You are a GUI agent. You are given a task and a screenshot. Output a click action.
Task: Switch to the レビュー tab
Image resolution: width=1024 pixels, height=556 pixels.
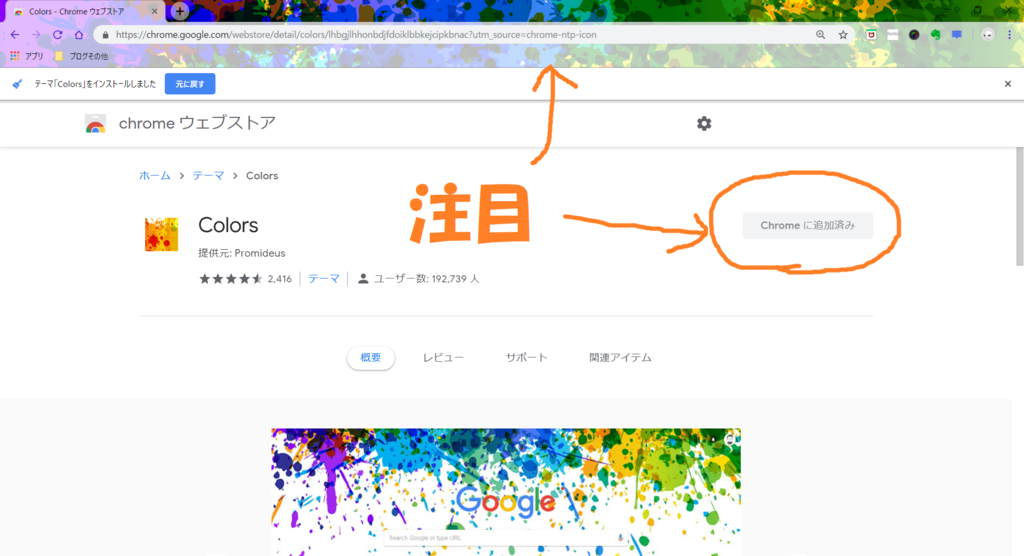pyautogui.click(x=443, y=357)
